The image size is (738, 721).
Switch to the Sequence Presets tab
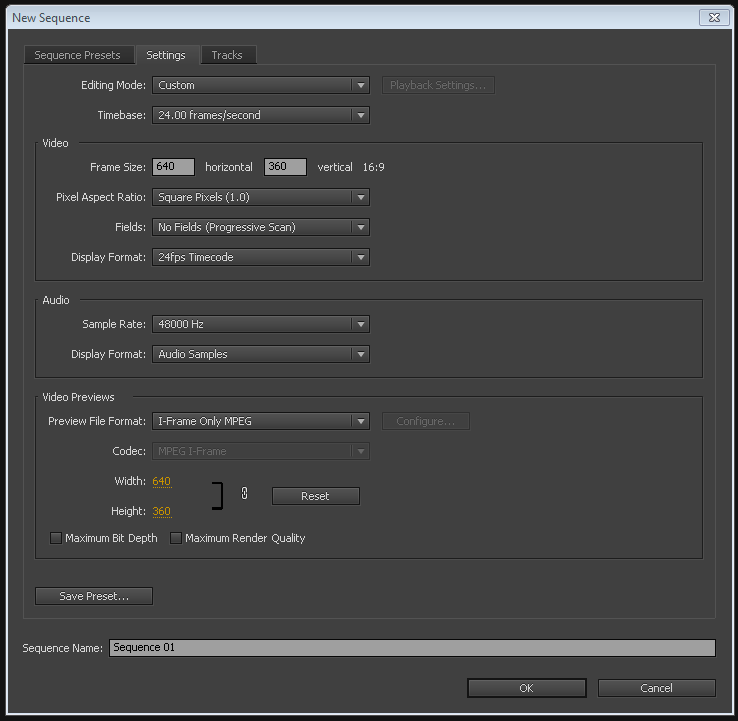pyautogui.click(x=79, y=55)
